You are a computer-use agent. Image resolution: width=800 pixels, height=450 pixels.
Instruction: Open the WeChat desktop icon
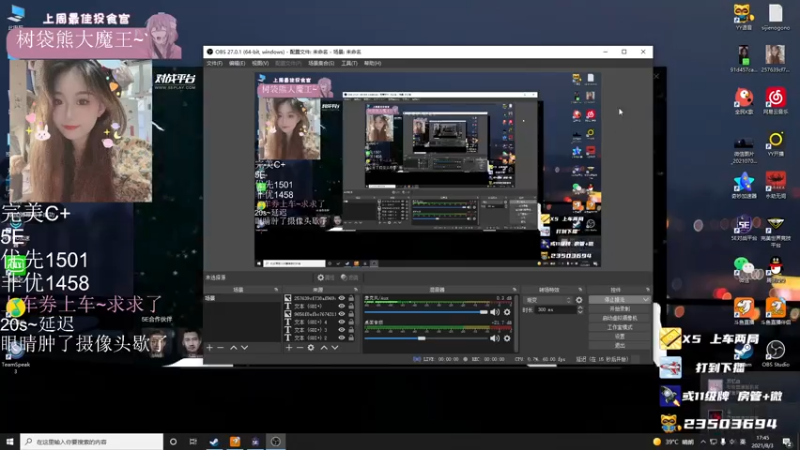[743, 269]
